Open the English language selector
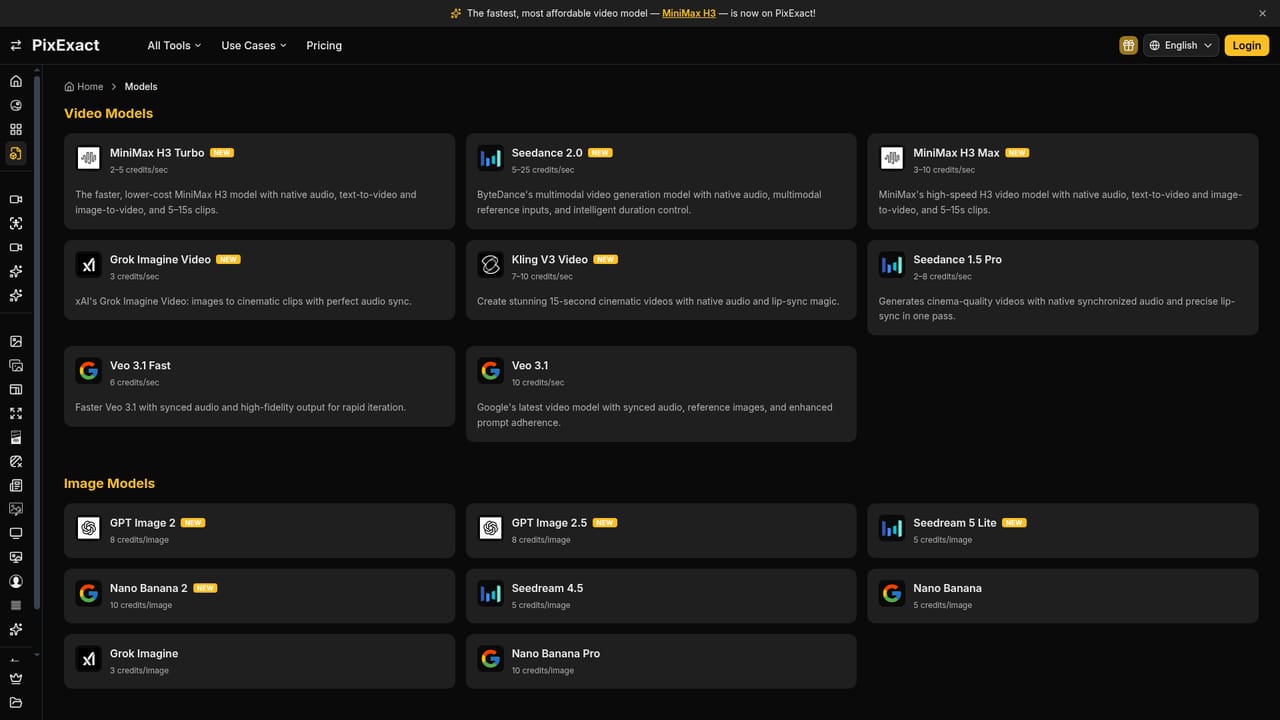The image size is (1280, 720). pos(1181,45)
